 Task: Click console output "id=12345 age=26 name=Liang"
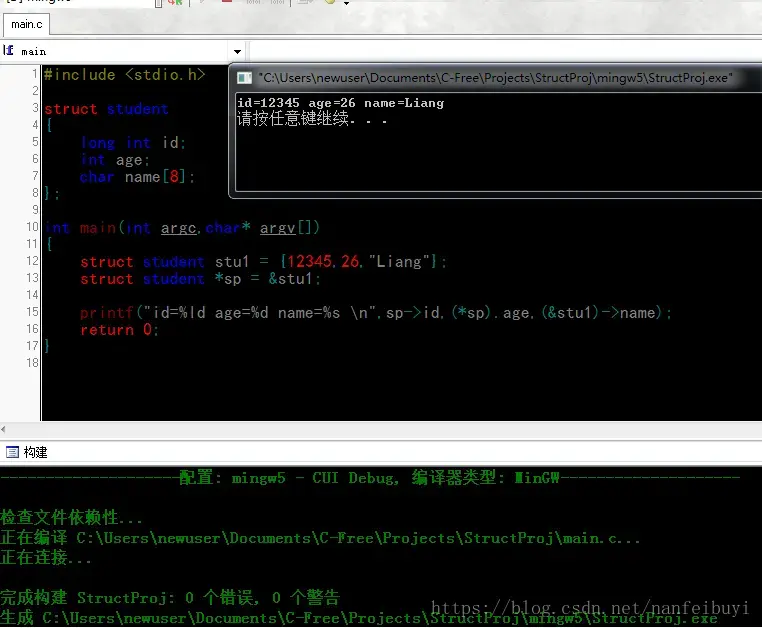pyautogui.click(x=340, y=103)
